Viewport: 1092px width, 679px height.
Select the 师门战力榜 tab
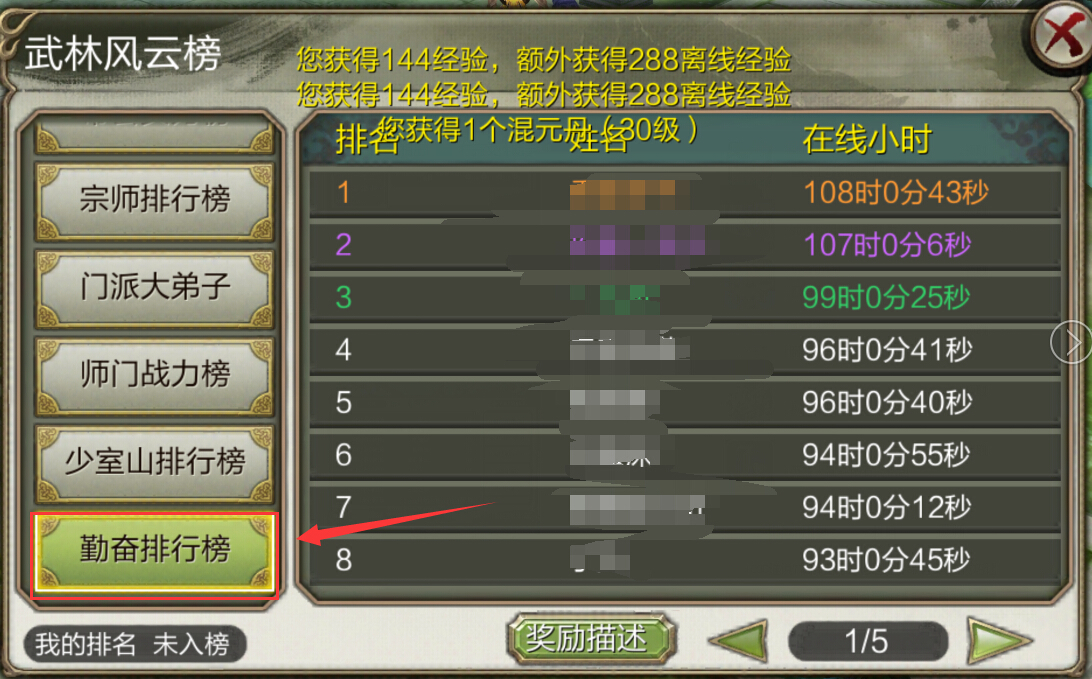(155, 376)
